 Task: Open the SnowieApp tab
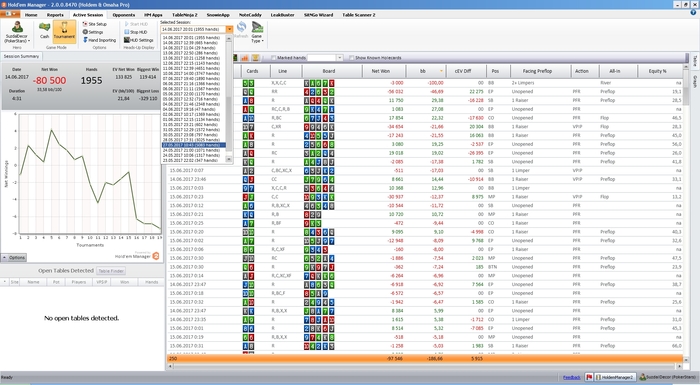[x=218, y=15]
